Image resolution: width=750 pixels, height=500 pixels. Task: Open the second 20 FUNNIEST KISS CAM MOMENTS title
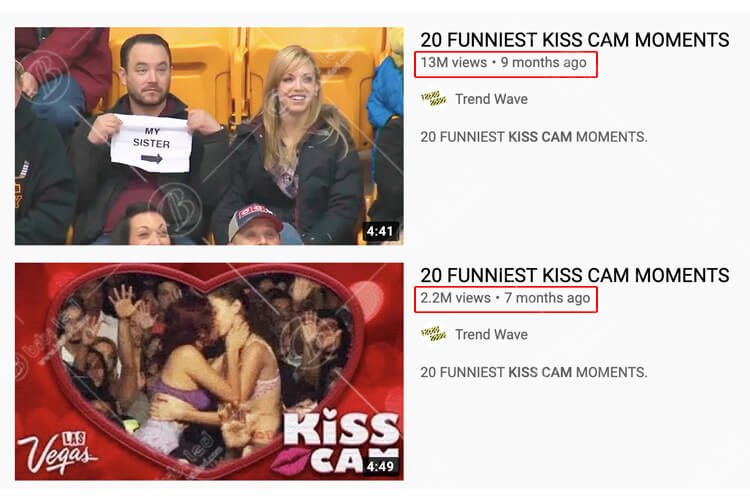coord(574,275)
